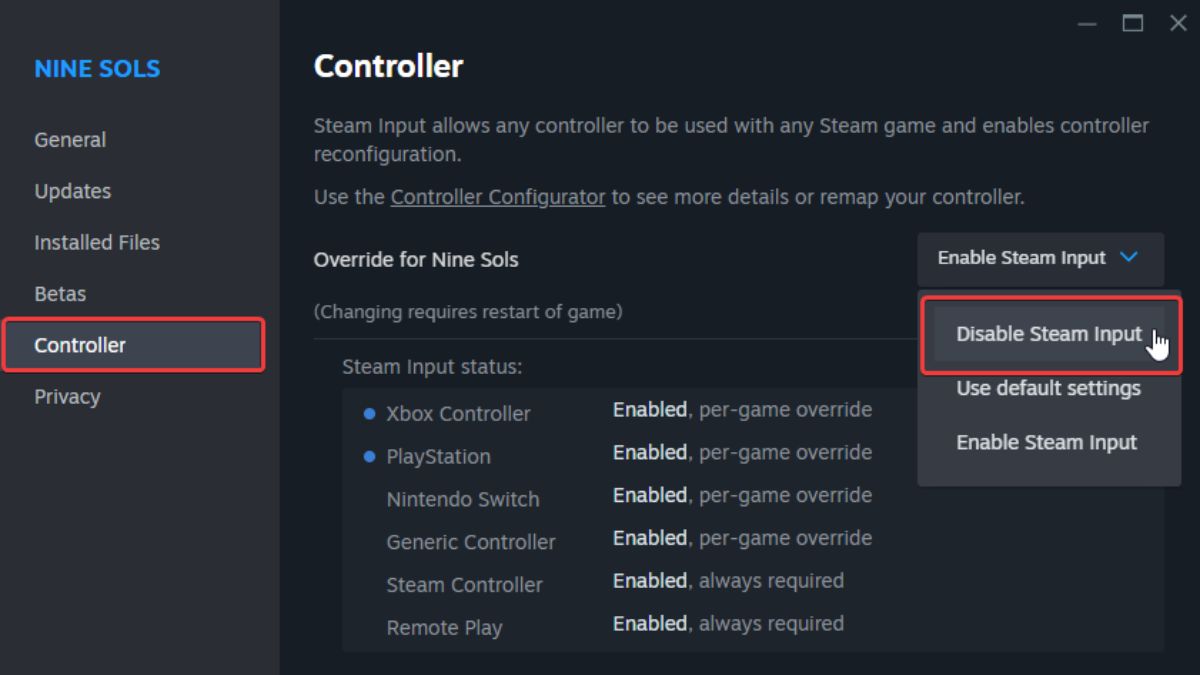
Task: Select Disable Steam Input from the menu
Action: [x=1048, y=333]
